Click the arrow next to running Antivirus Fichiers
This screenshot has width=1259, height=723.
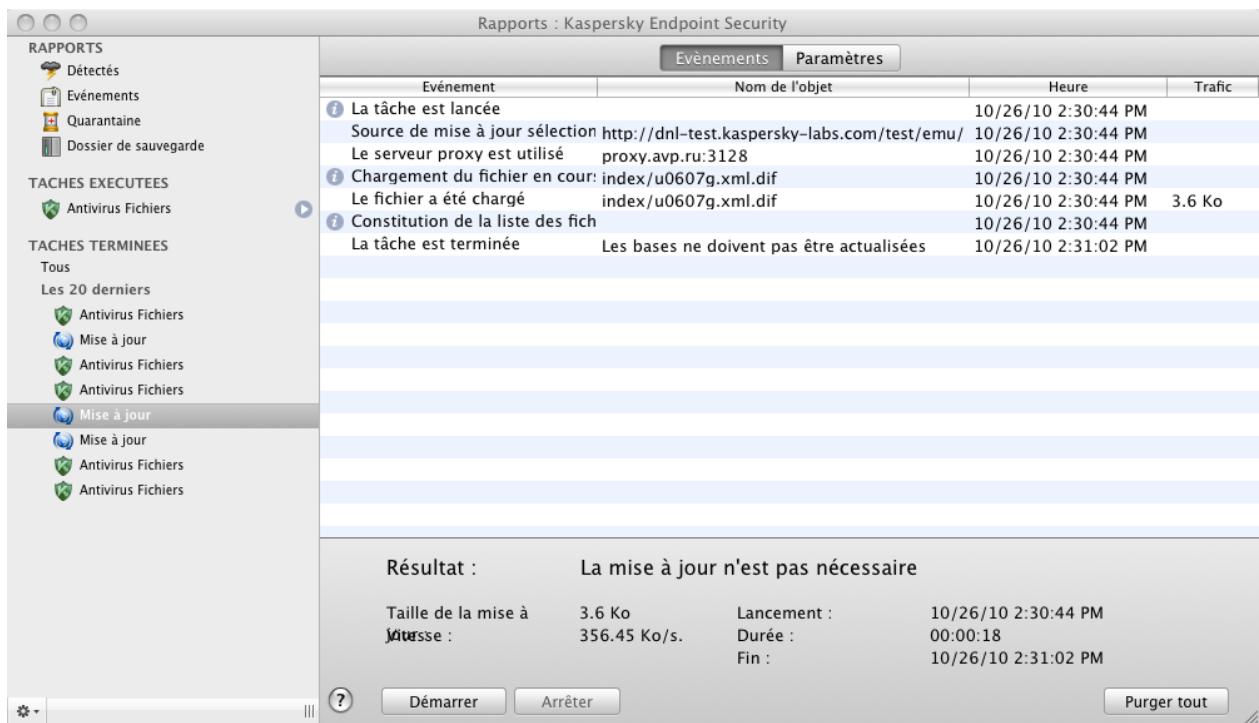302,209
